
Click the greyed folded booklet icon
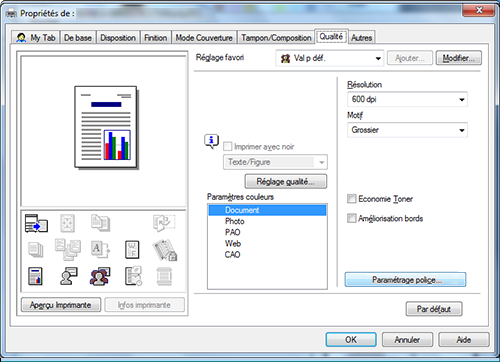coord(164,223)
